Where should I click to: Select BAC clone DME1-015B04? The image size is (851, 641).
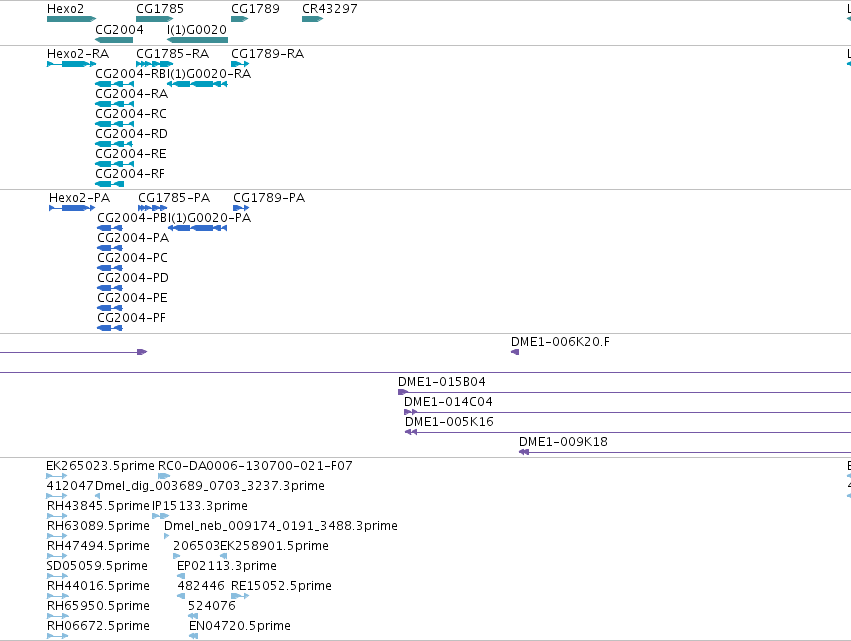tap(442, 382)
